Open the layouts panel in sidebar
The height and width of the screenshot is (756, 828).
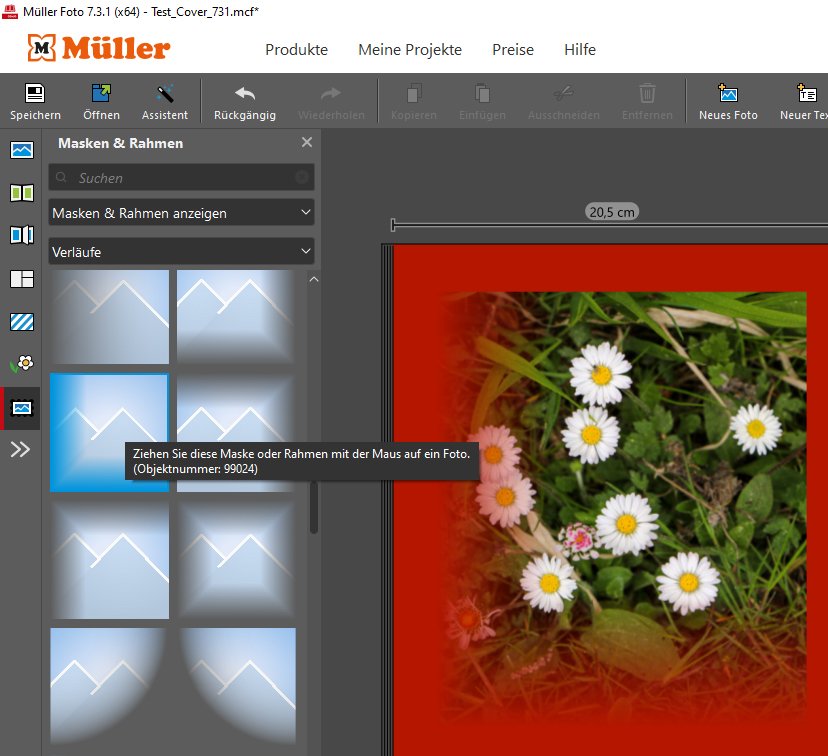pos(21,279)
